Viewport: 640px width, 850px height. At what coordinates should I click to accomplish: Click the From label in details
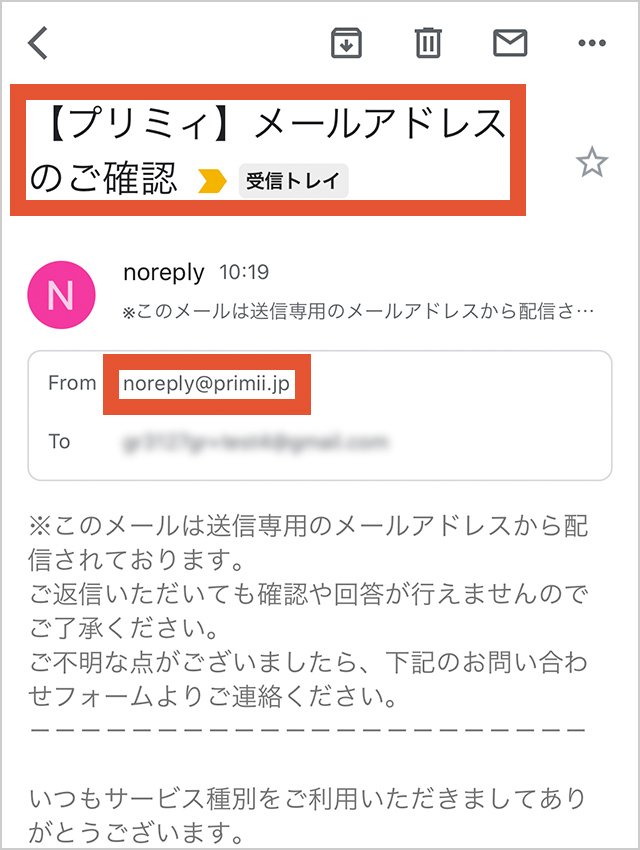pyautogui.click(x=72, y=383)
